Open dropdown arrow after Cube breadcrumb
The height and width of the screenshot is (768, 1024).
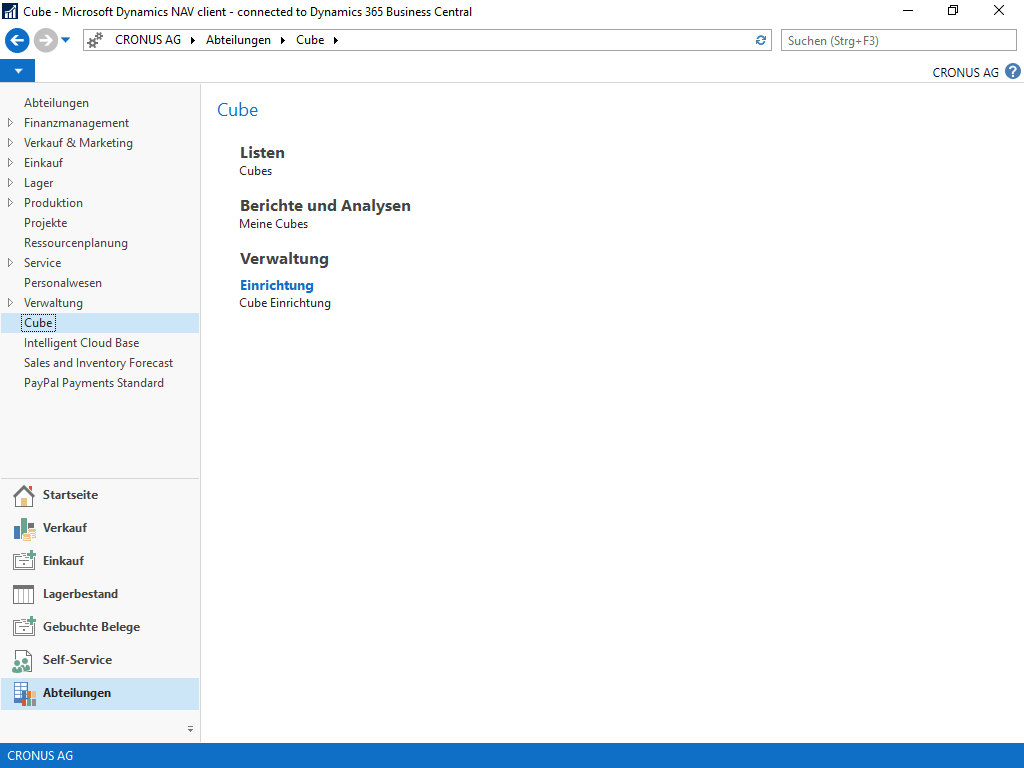click(336, 40)
